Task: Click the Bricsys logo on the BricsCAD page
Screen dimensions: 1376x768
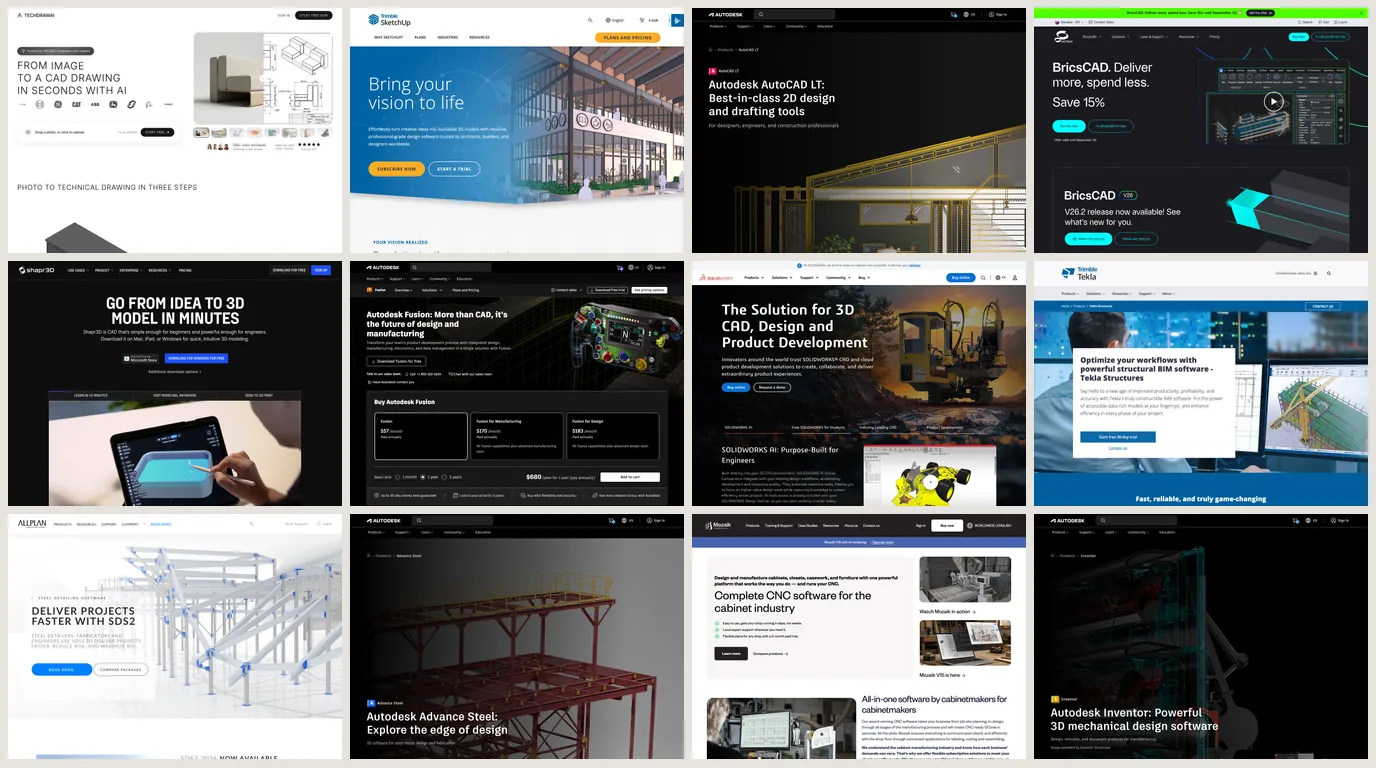Action: coord(1065,37)
